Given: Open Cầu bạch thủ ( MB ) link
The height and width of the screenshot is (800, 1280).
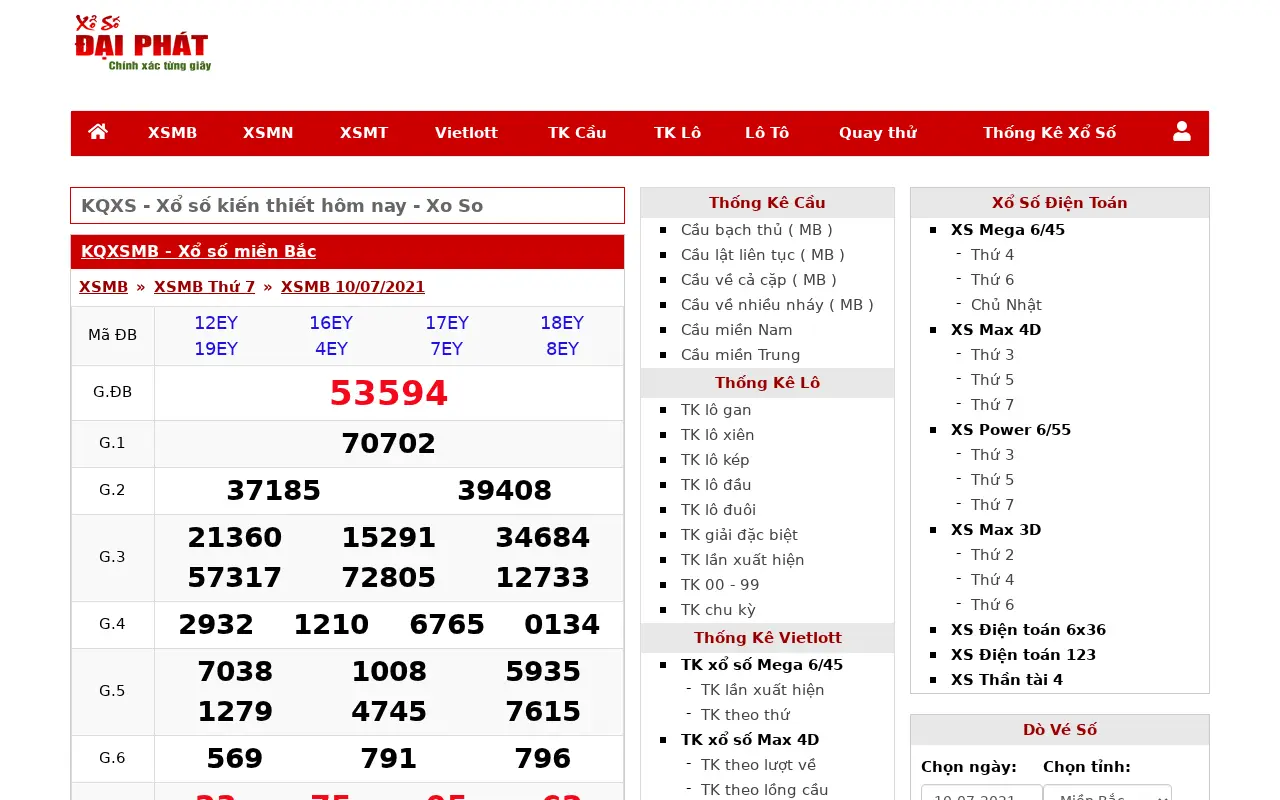Looking at the screenshot, I should click(757, 230).
